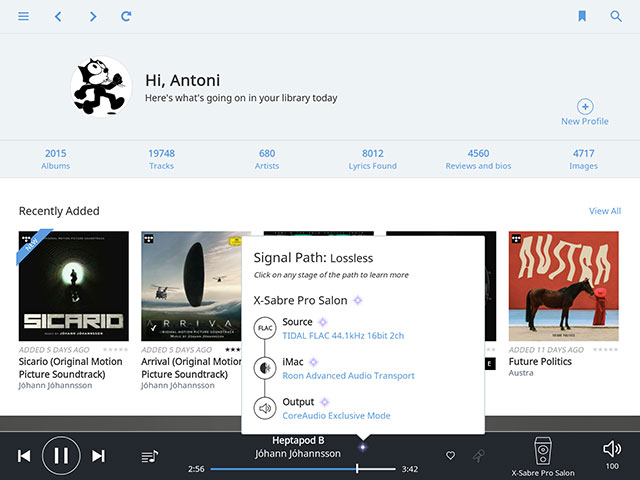Open bookmarks with the bookmark icon
Viewport: 640px width, 480px height.
tap(582, 16)
